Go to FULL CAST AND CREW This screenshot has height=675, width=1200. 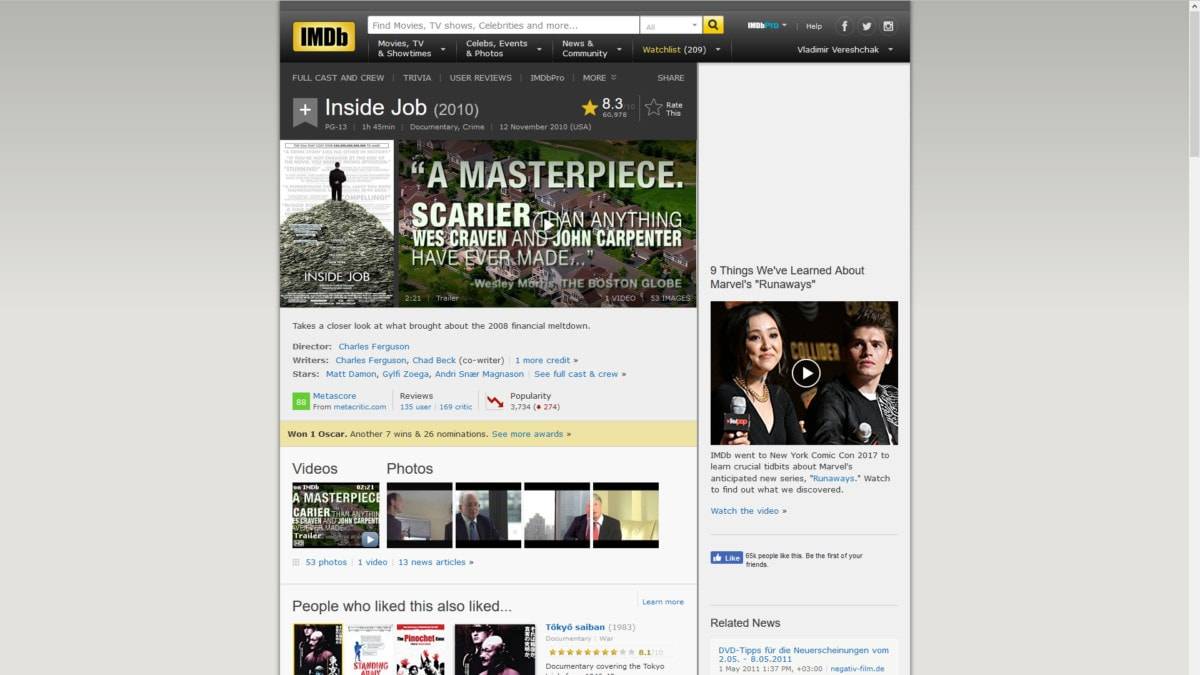(338, 78)
